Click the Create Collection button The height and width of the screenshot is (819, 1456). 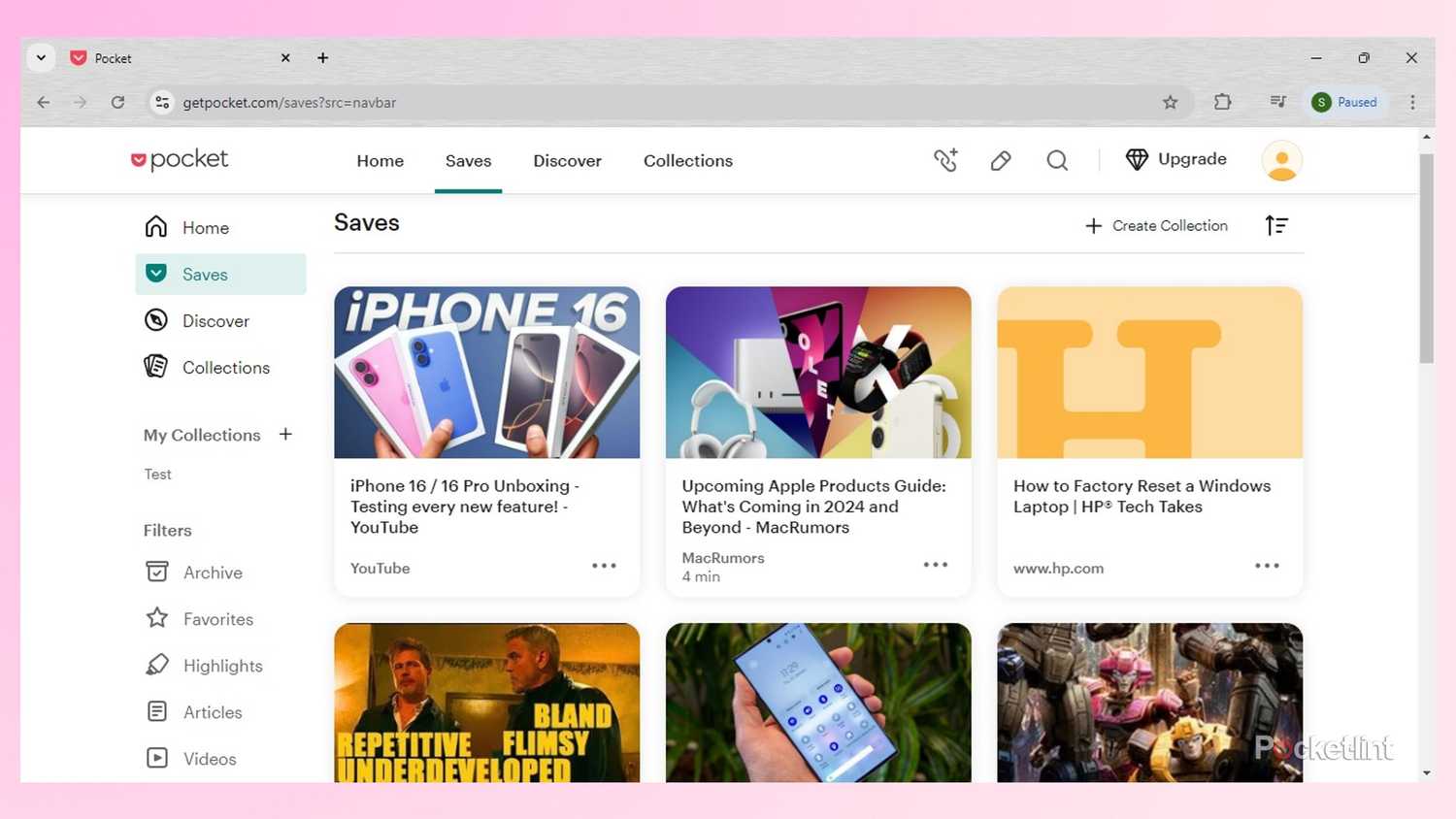click(x=1156, y=225)
